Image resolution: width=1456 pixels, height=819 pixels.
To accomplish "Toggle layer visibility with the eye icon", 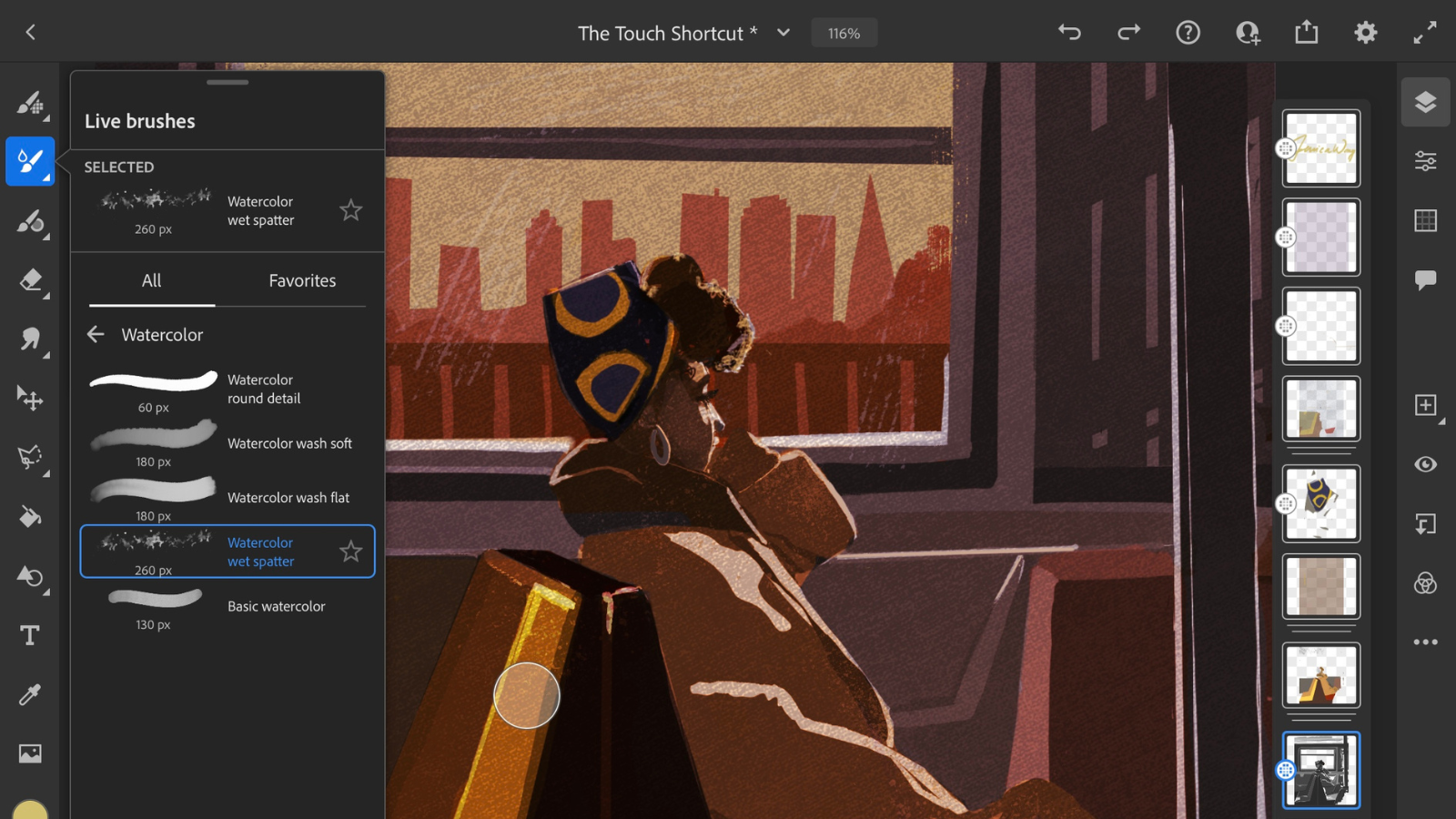I will click(1426, 464).
